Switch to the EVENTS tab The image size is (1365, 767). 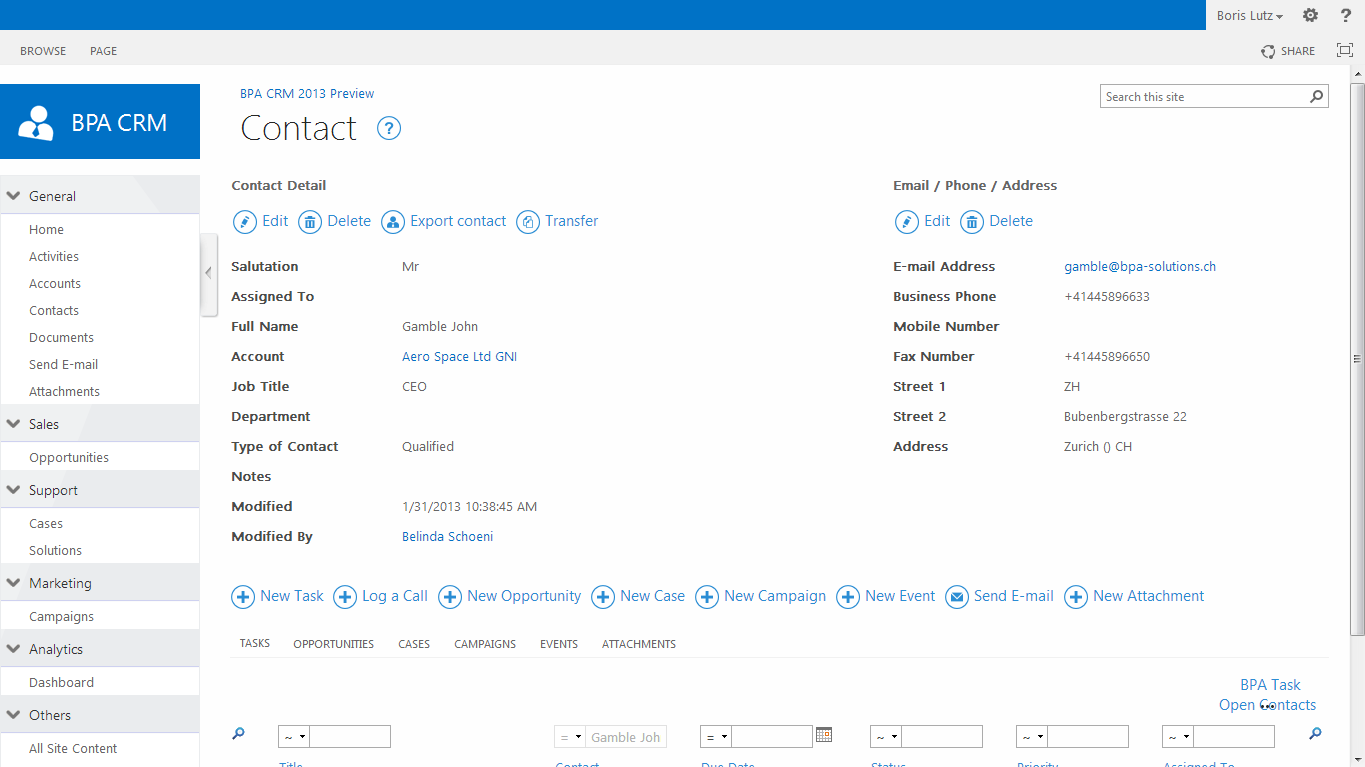(559, 644)
